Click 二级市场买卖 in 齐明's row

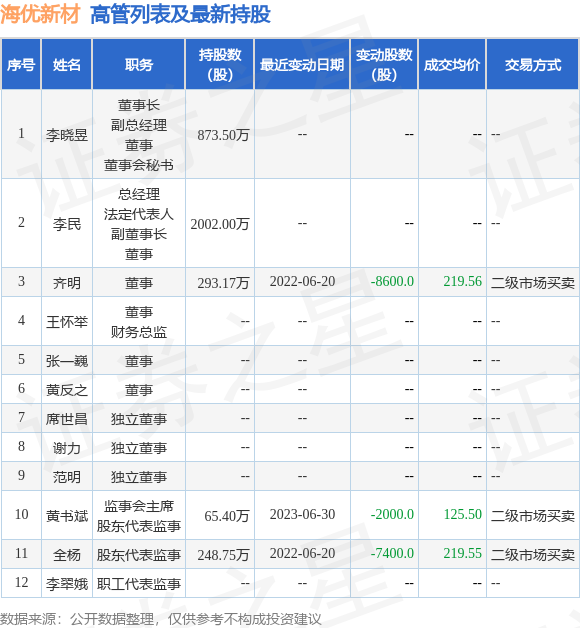[533, 283]
